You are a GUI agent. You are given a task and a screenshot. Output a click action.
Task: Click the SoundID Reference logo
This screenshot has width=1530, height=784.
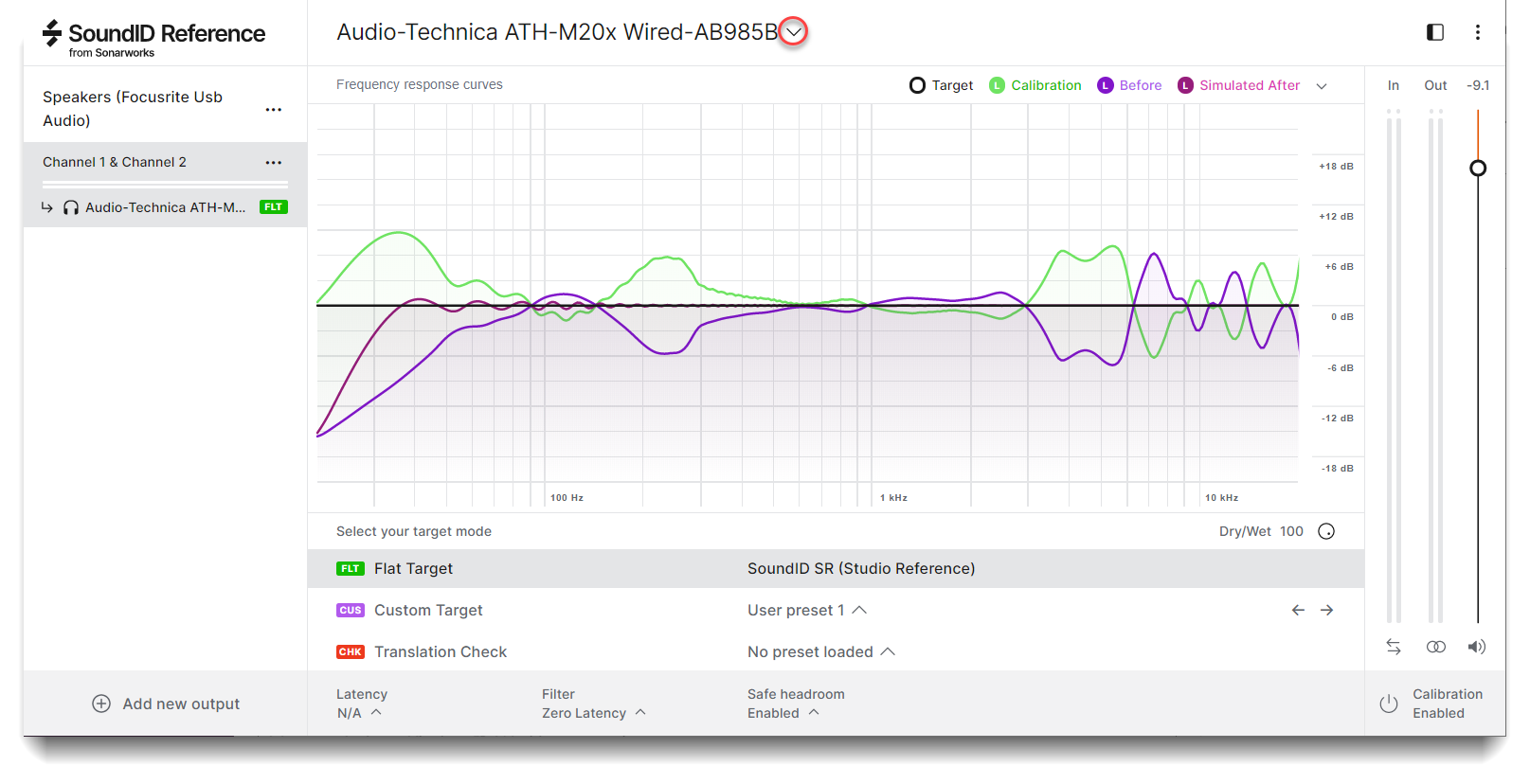click(153, 38)
